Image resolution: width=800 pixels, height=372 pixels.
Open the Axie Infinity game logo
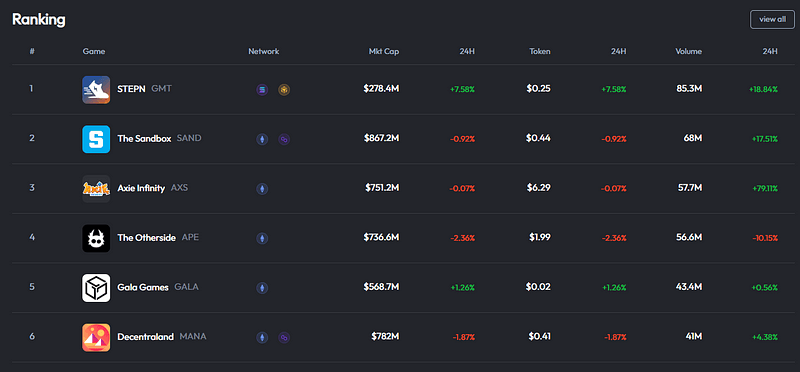point(96,189)
